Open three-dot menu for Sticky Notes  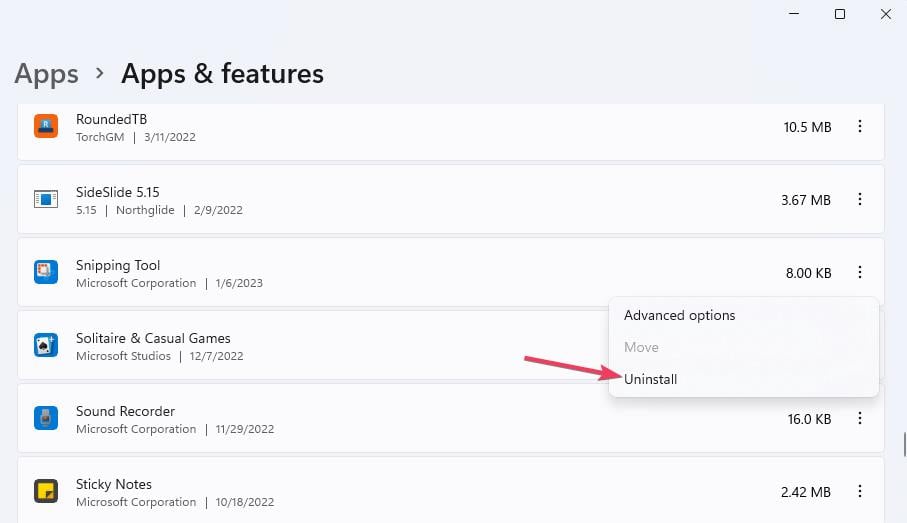[860, 491]
